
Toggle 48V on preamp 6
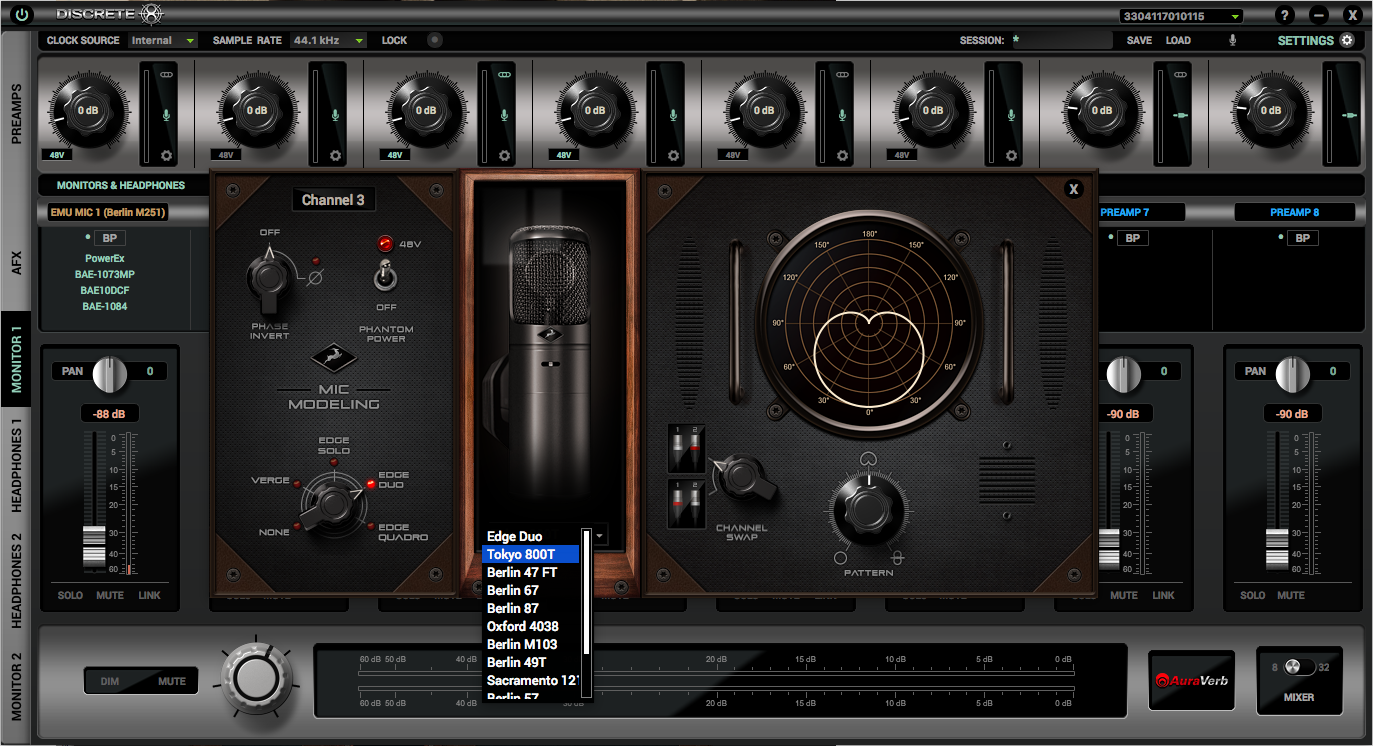(901, 155)
